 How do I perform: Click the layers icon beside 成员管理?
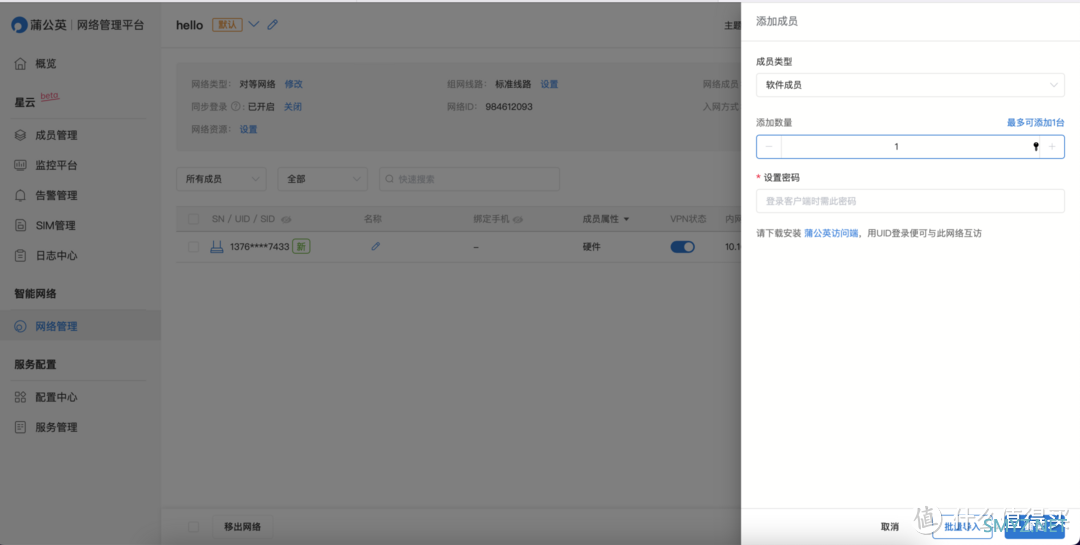(x=21, y=135)
